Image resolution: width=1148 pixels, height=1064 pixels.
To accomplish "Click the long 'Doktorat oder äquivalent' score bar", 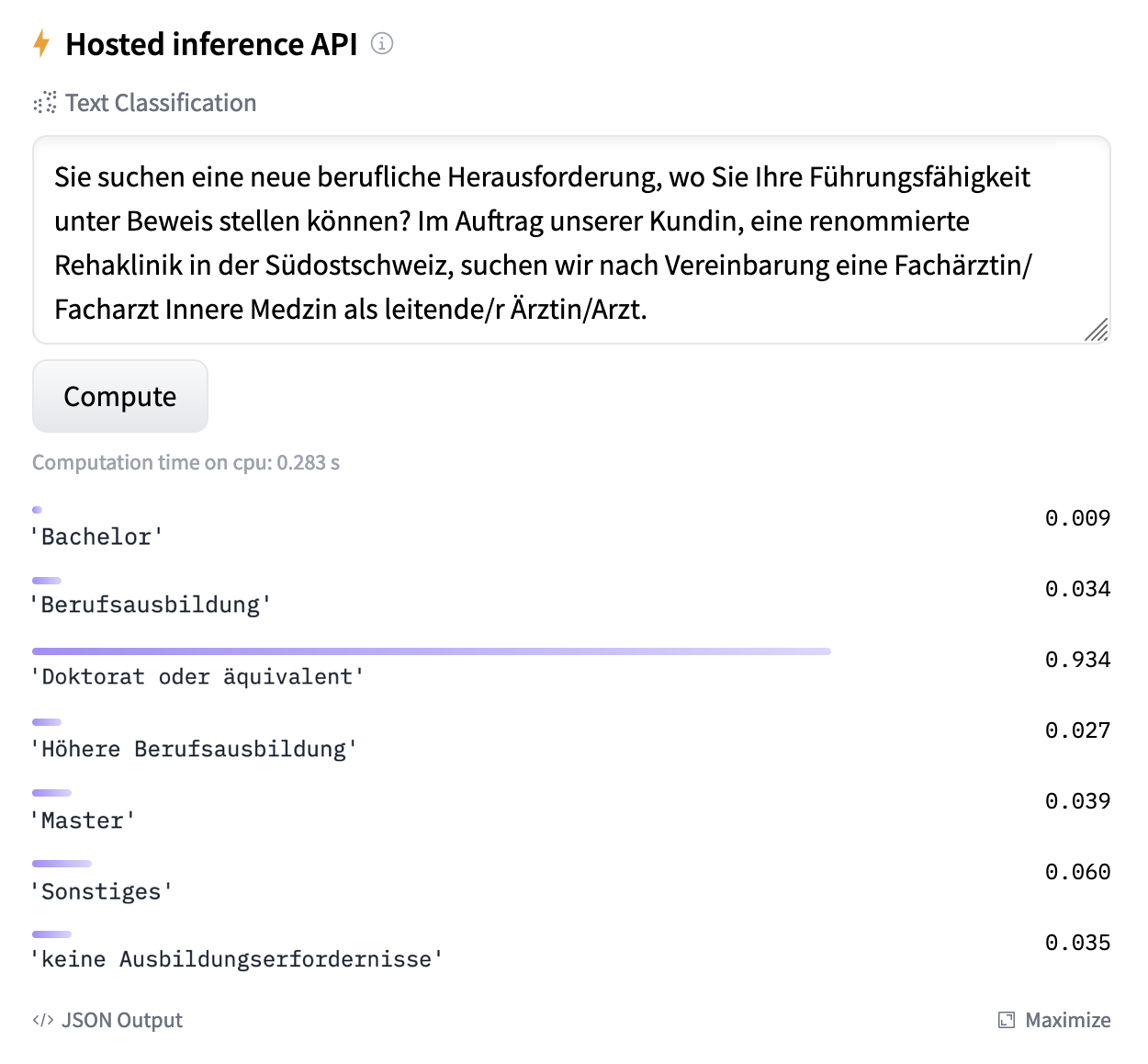I will click(432, 651).
